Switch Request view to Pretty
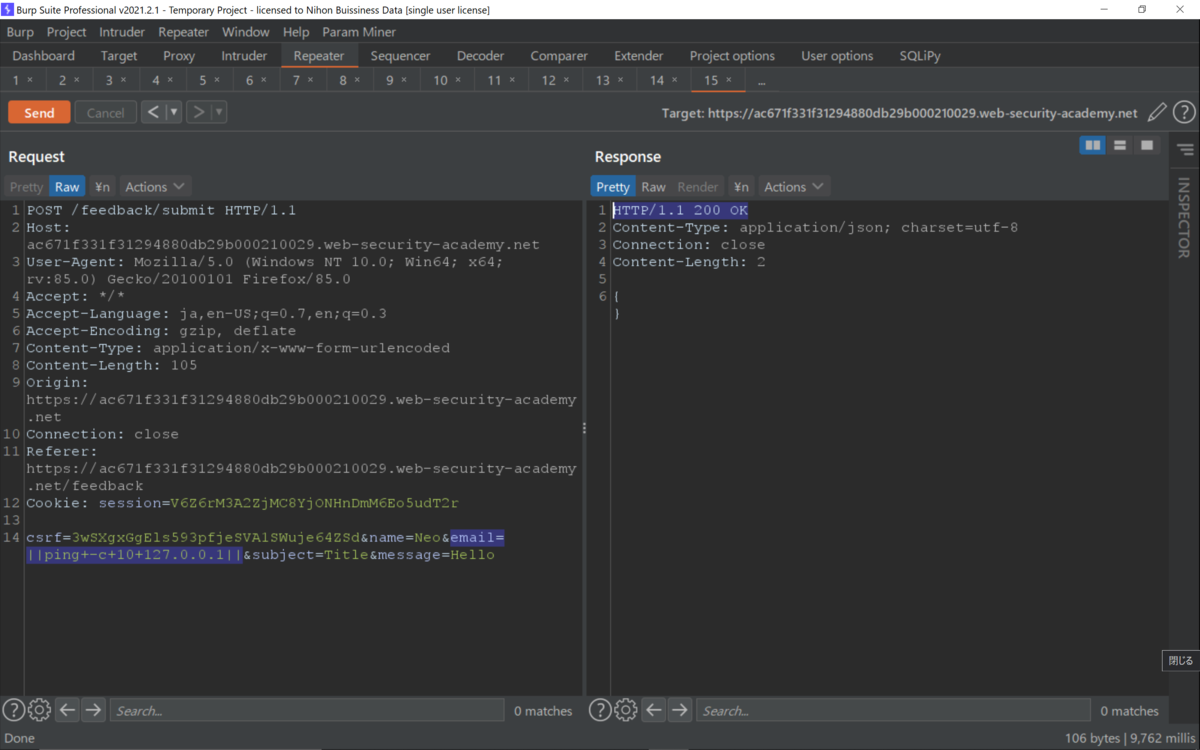The width and height of the screenshot is (1200, 750). [26, 187]
